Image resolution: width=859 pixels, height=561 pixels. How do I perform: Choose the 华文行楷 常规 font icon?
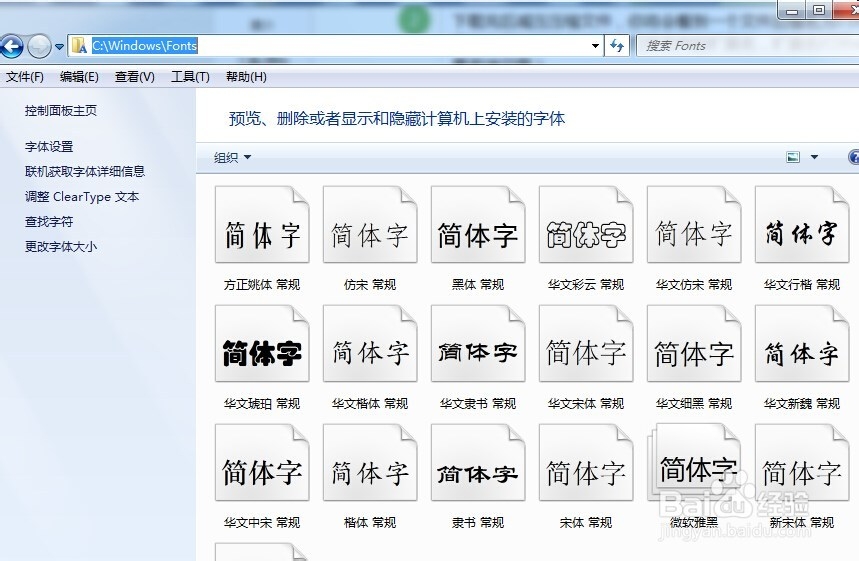pos(802,225)
